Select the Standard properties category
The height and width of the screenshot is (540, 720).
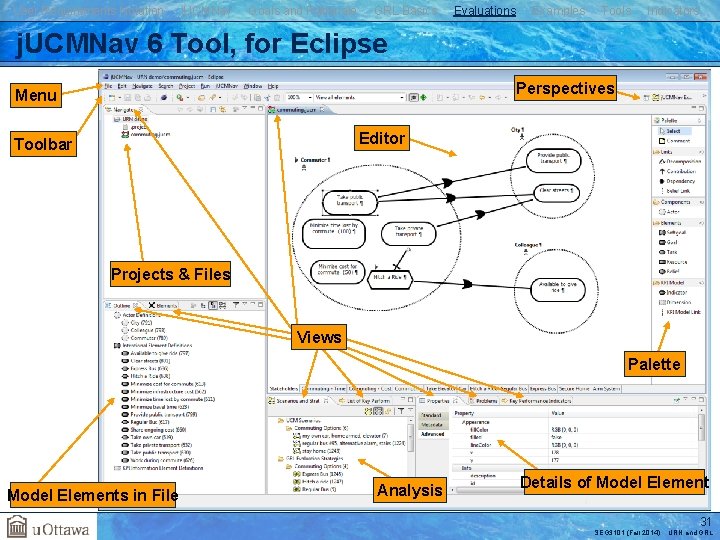432,415
